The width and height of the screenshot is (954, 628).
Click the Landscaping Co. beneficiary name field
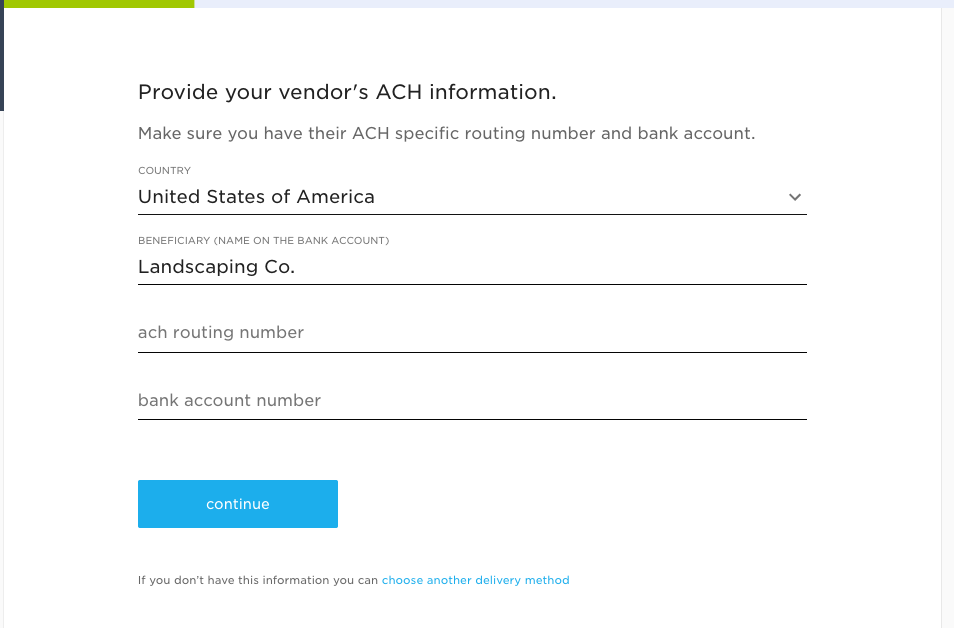point(472,267)
